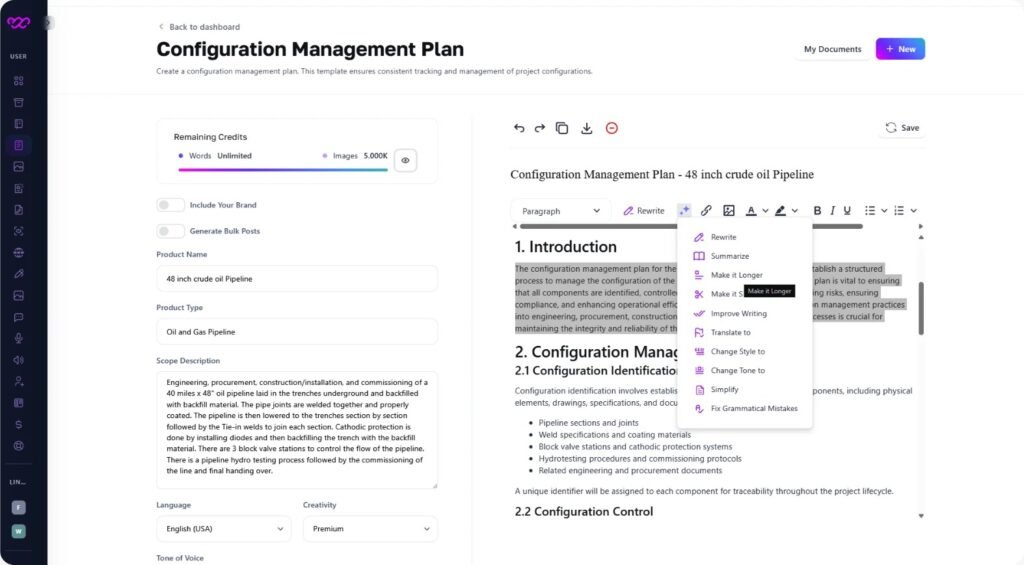Click the red circle delete icon
Screen dimensions: 1024x565
pos(611,128)
